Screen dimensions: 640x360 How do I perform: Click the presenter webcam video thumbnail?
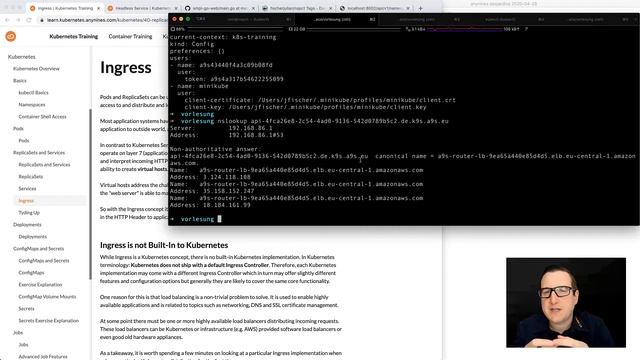566,302
